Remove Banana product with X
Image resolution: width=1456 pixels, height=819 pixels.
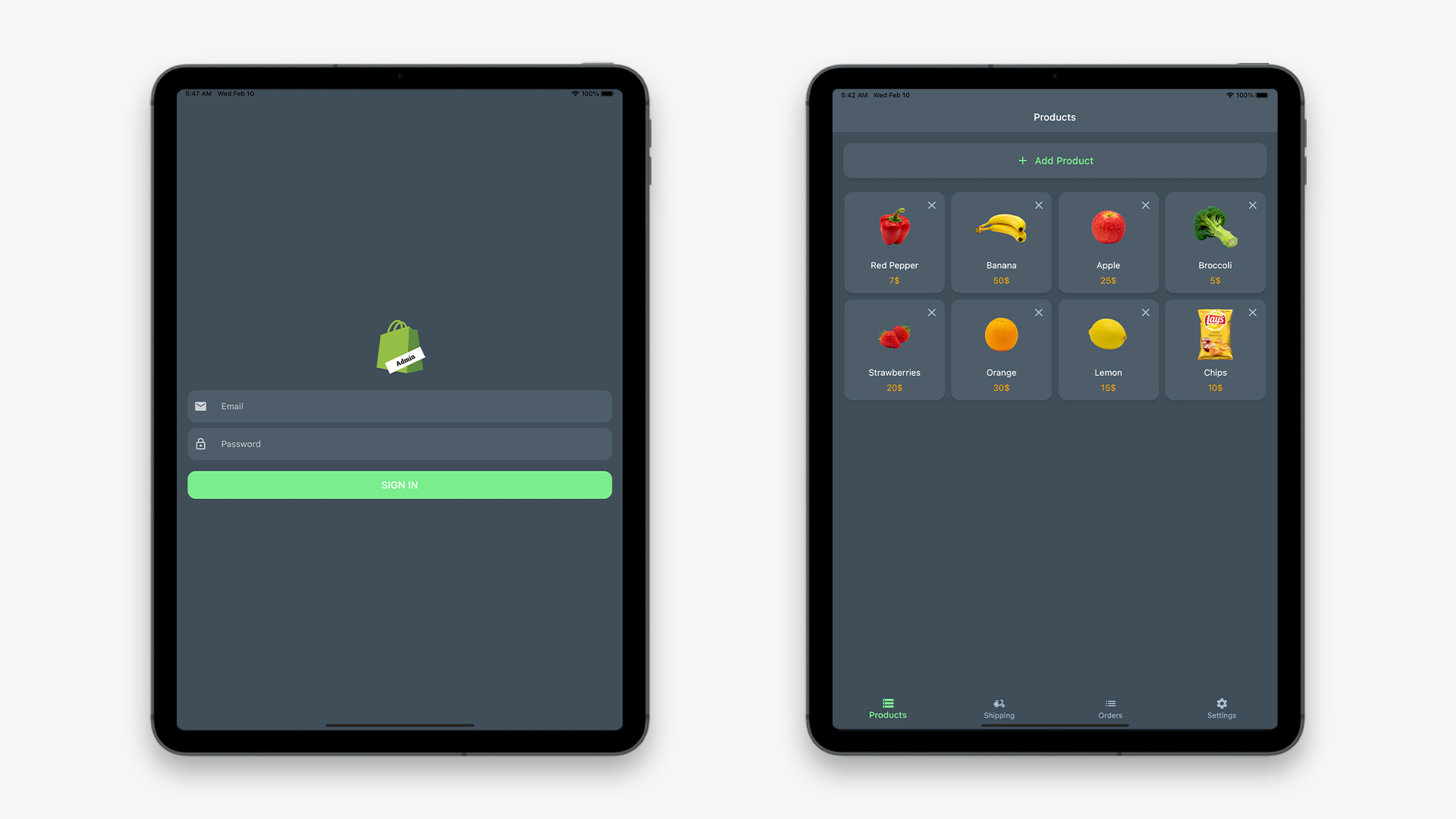[x=1038, y=205]
